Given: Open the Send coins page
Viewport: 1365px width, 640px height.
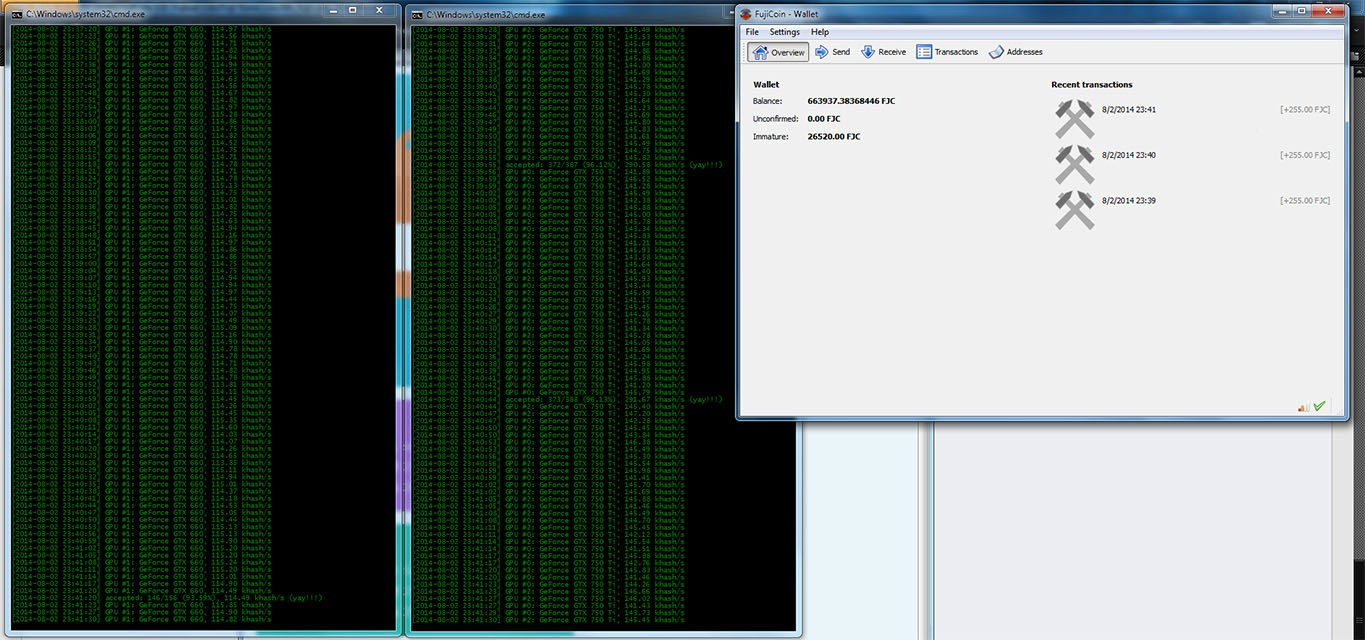Looking at the screenshot, I should tap(832, 52).
